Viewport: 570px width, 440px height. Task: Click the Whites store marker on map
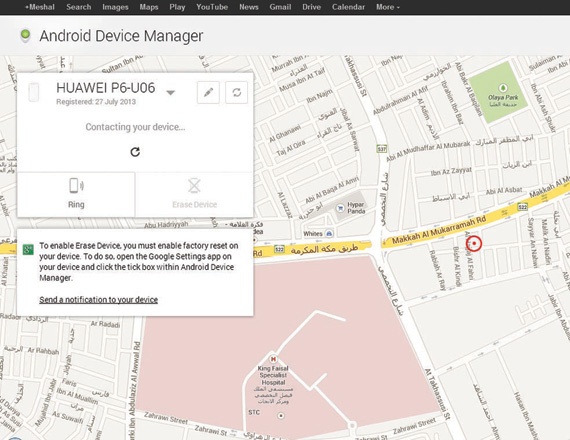click(329, 233)
